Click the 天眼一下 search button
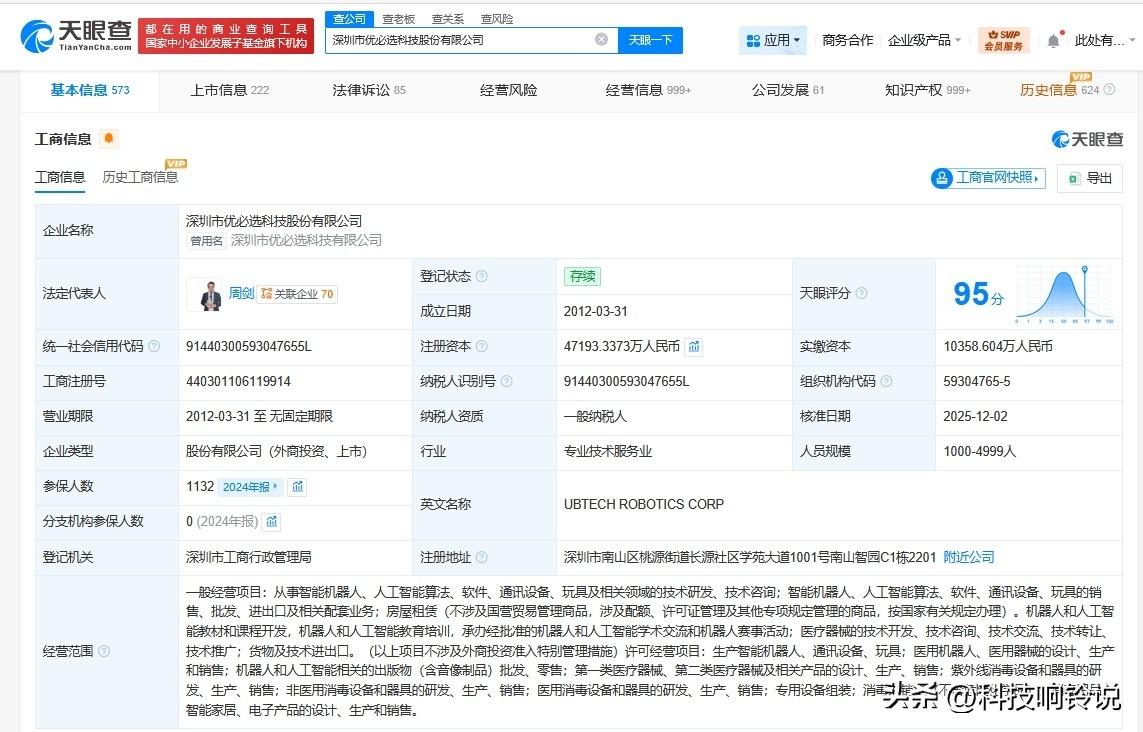The height and width of the screenshot is (732, 1143). pyautogui.click(x=650, y=40)
